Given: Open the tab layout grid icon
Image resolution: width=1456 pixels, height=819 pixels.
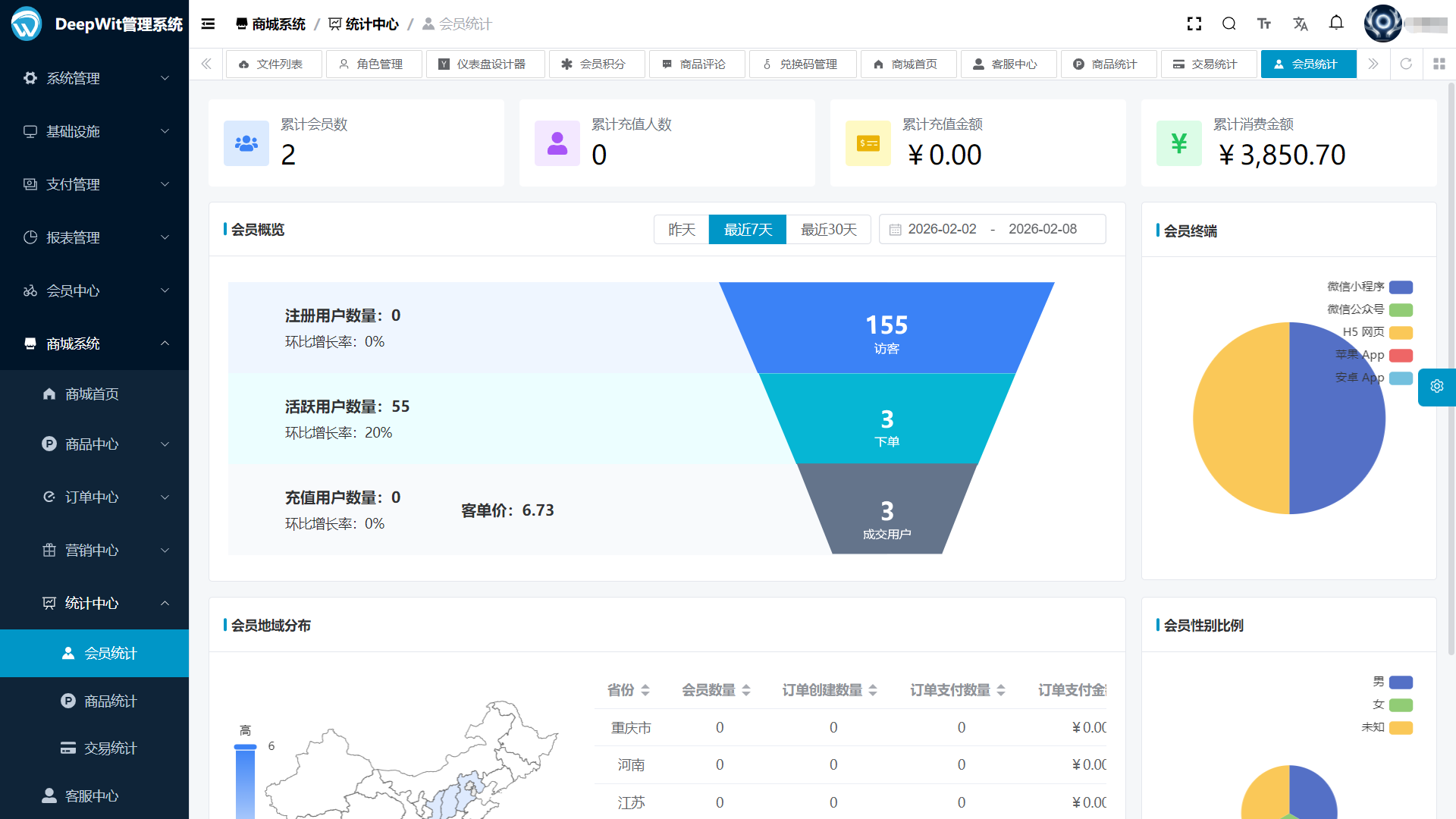Looking at the screenshot, I should pos(1439,64).
